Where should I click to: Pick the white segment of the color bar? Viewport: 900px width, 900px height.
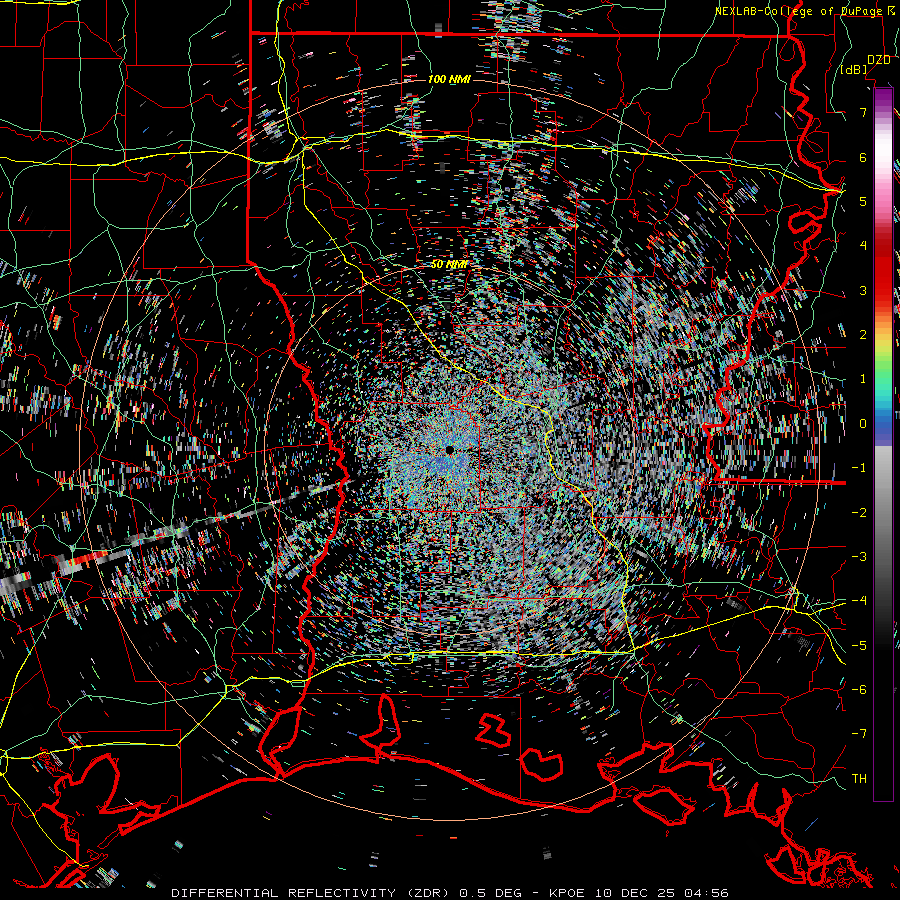tap(883, 152)
